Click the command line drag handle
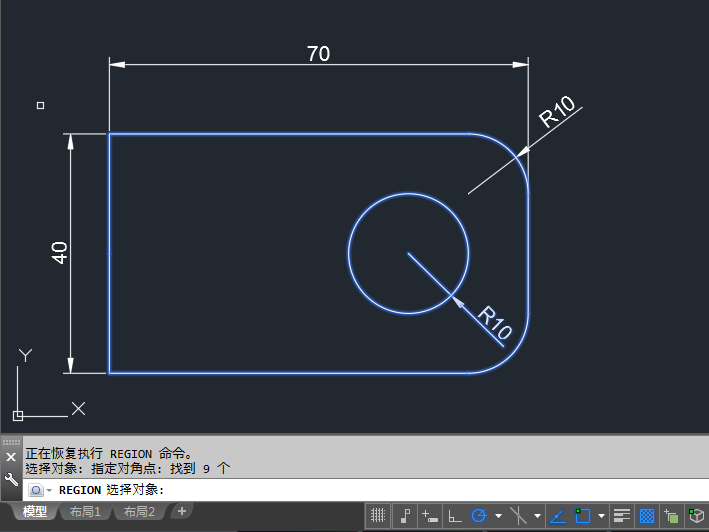The image size is (709, 532). point(11,442)
